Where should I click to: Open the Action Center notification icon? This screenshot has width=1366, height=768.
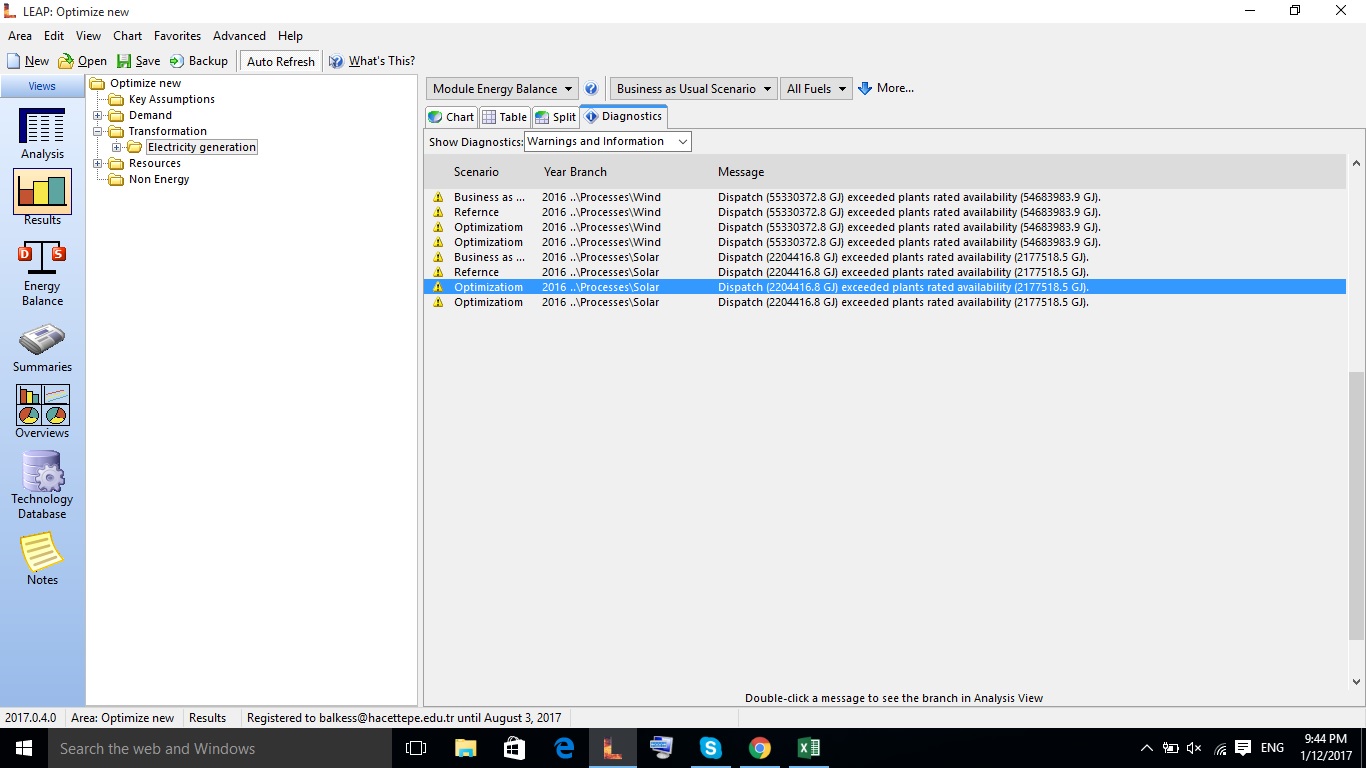click(1243, 748)
